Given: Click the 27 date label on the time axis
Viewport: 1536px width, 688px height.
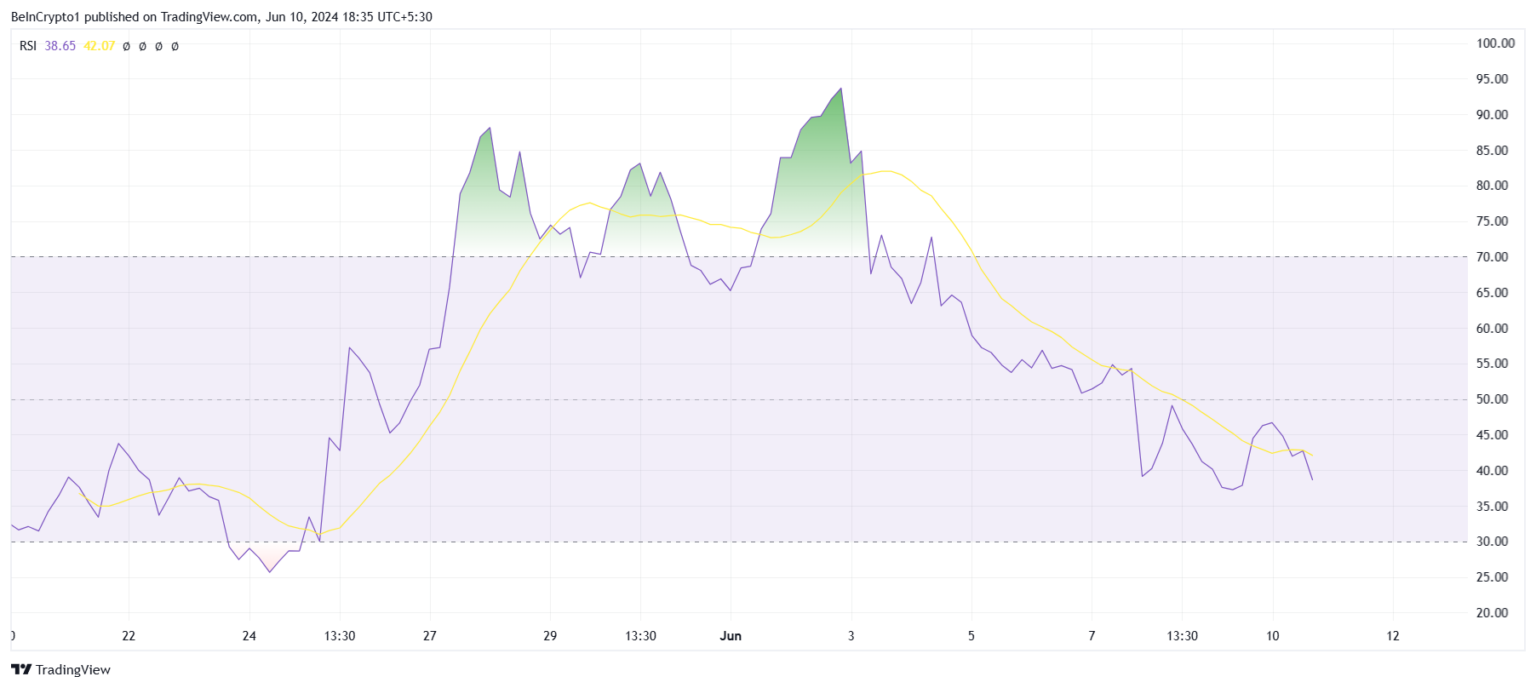Looking at the screenshot, I should pyautogui.click(x=428, y=636).
